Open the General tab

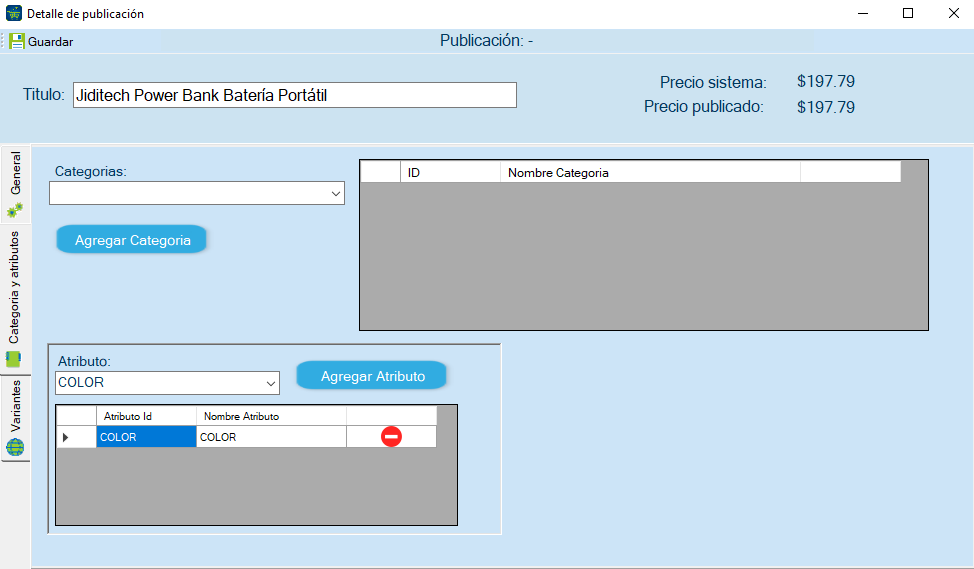point(15,184)
